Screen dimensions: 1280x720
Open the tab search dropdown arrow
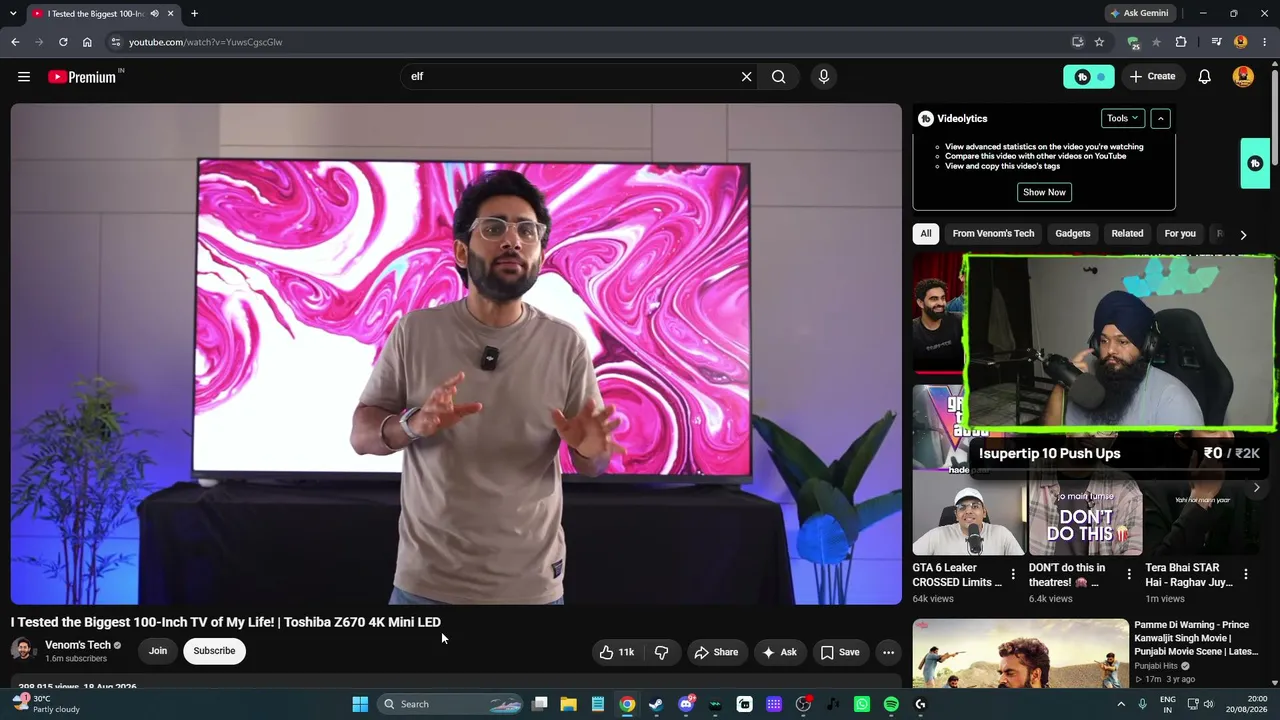point(11,14)
